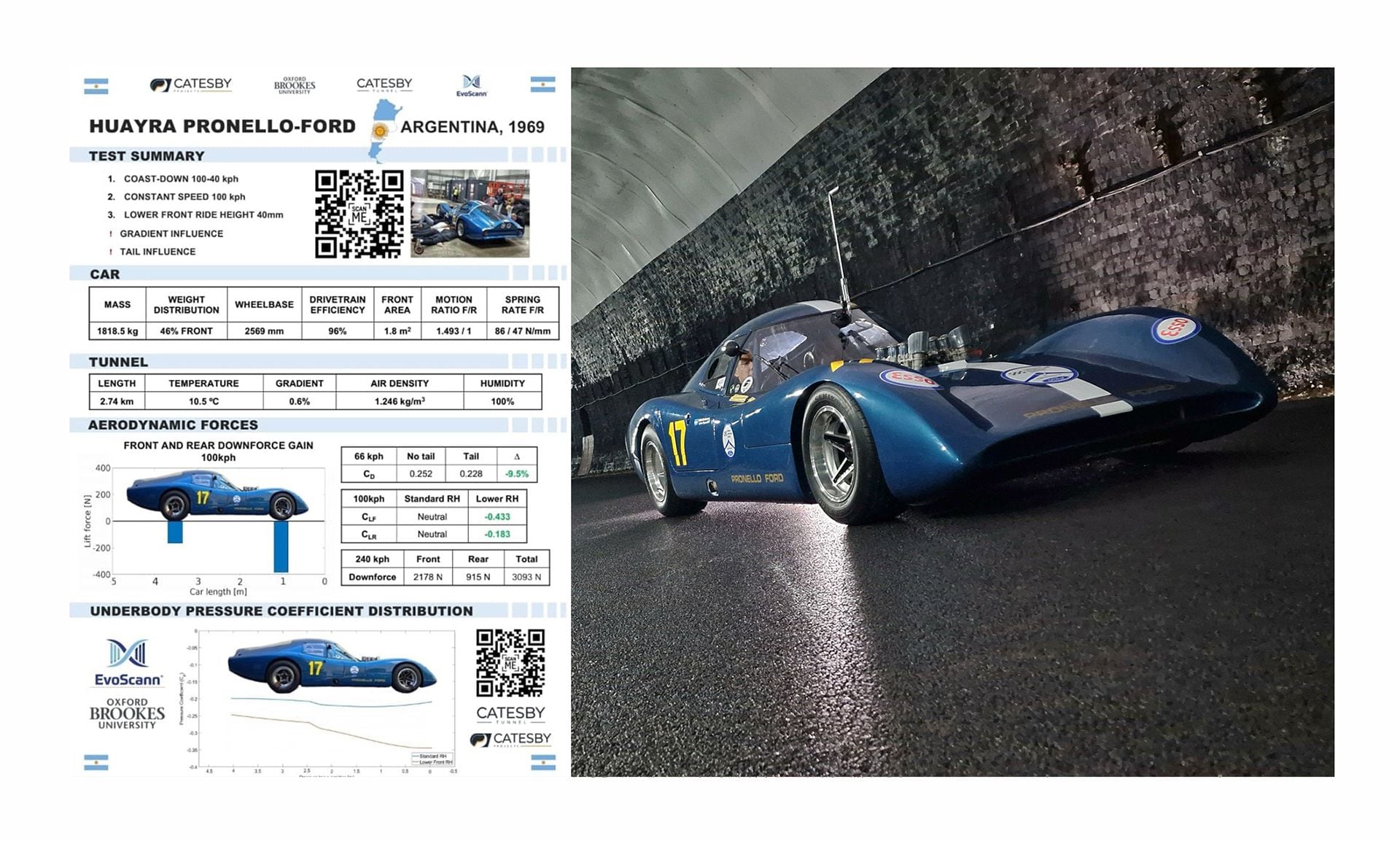Click the Argentina map silhouette icon

(x=381, y=131)
